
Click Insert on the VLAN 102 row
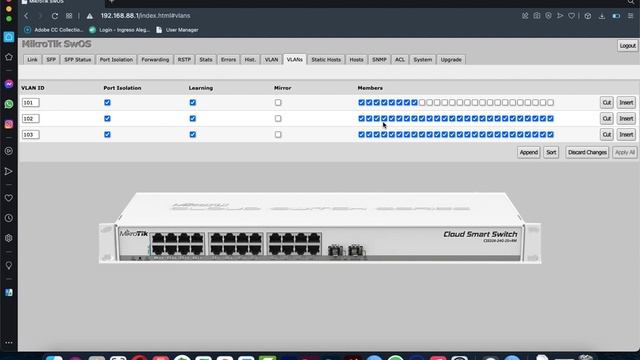(626, 118)
